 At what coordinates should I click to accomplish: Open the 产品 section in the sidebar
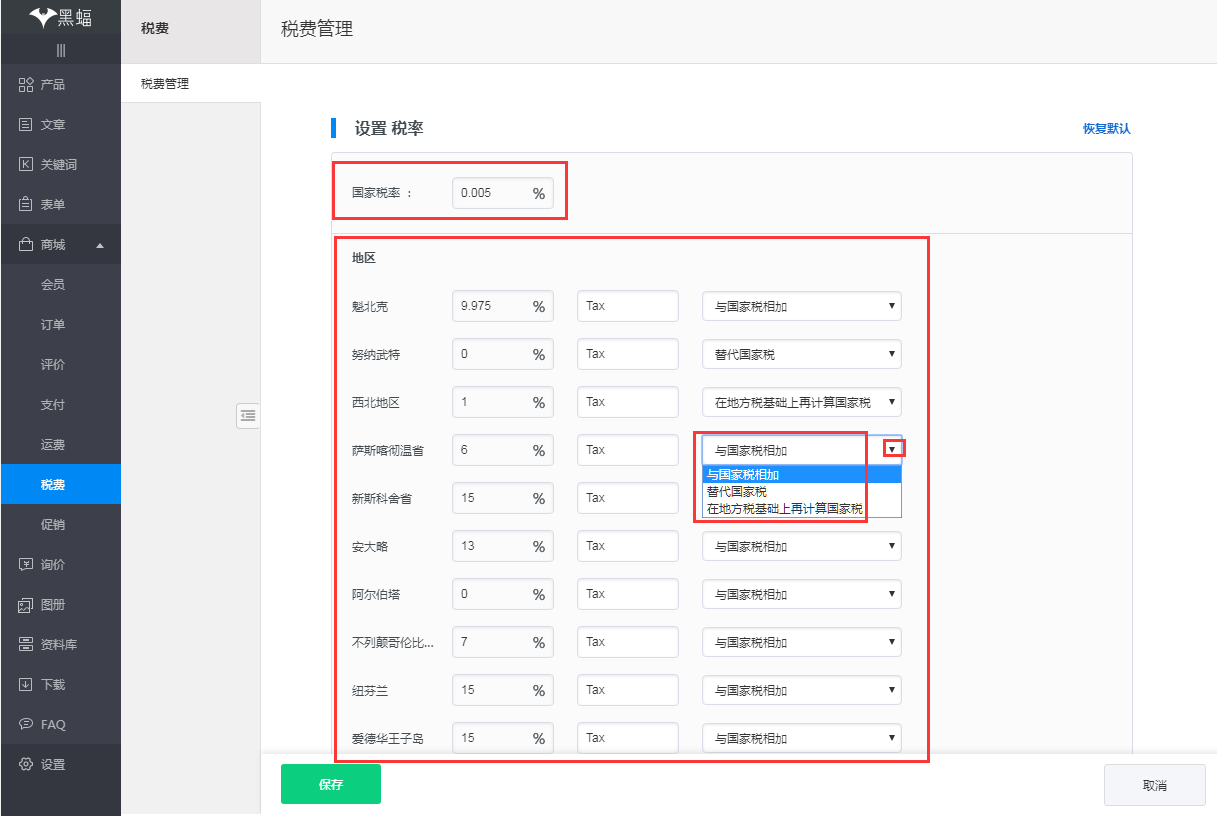pyautogui.click(x=48, y=85)
